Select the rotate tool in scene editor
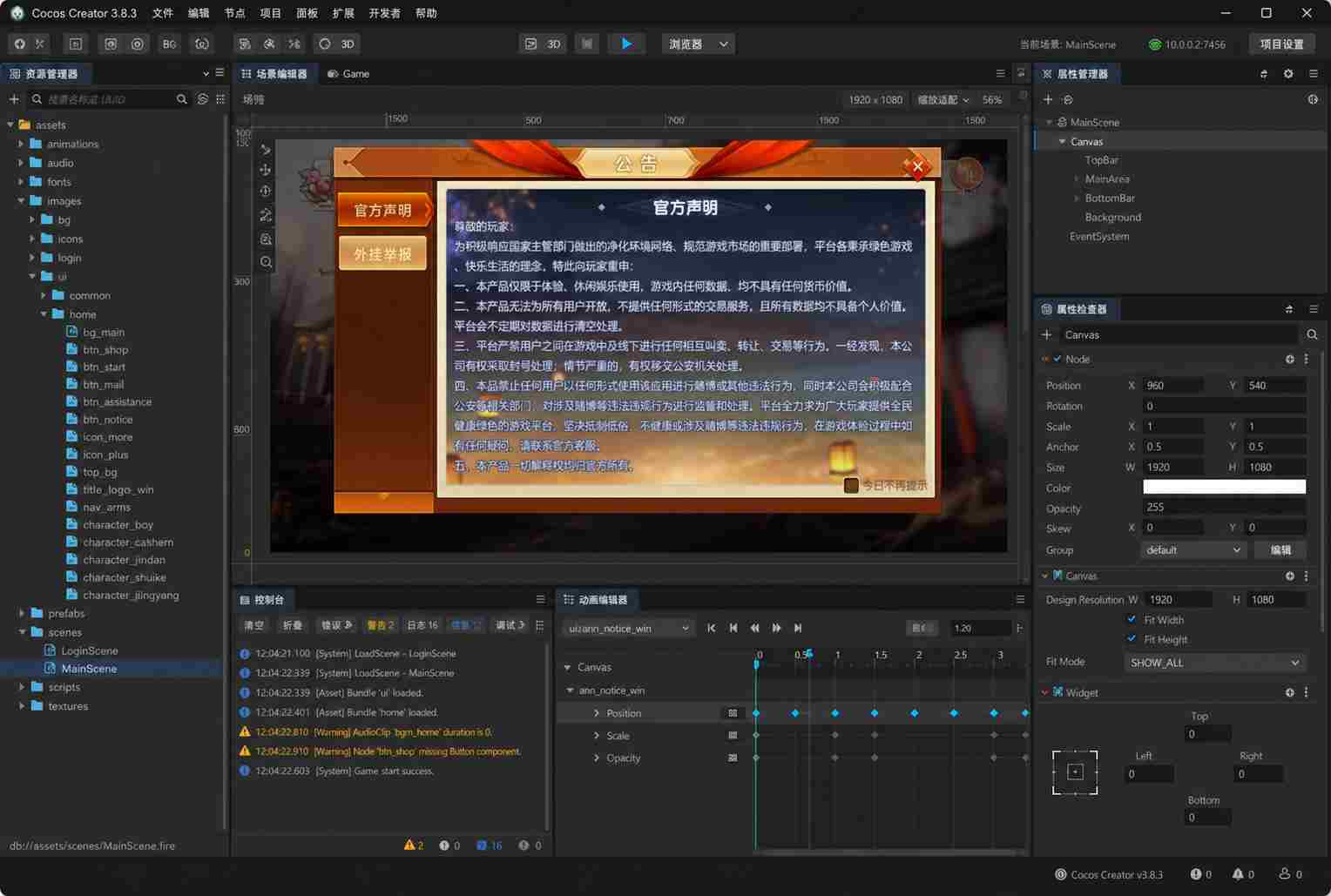The width and height of the screenshot is (1331, 896). tap(265, 192)
